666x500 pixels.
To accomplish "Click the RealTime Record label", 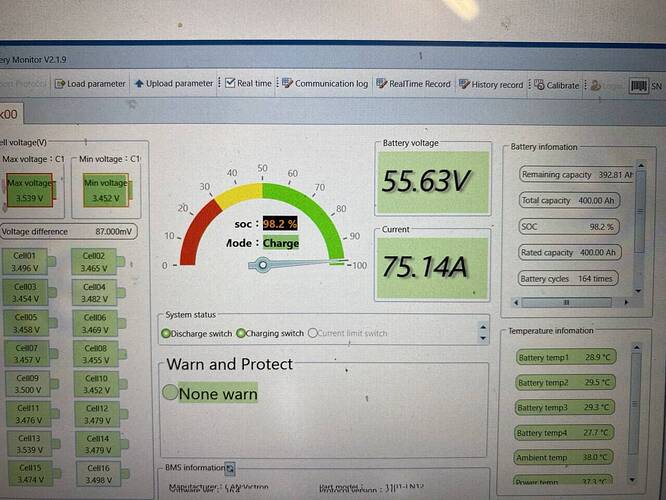I will click(x=420, y=84).
